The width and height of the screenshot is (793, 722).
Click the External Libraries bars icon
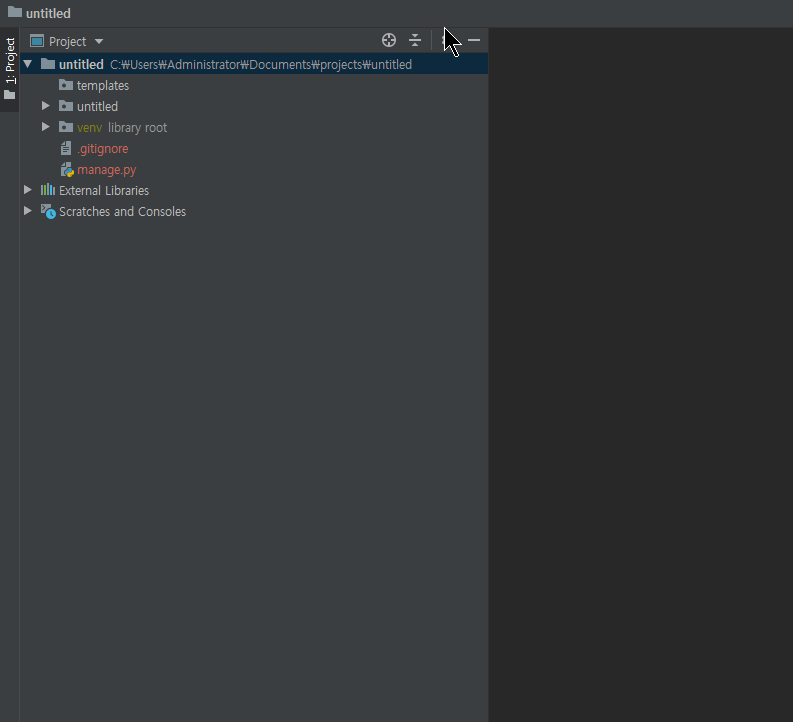pyautogui.click(x=48, y=190)
